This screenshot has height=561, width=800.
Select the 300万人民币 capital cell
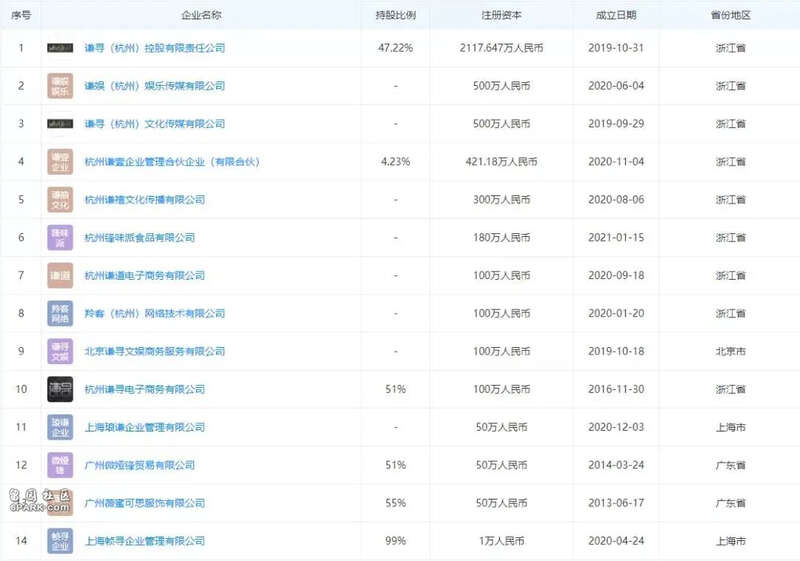tap(502, 199)
